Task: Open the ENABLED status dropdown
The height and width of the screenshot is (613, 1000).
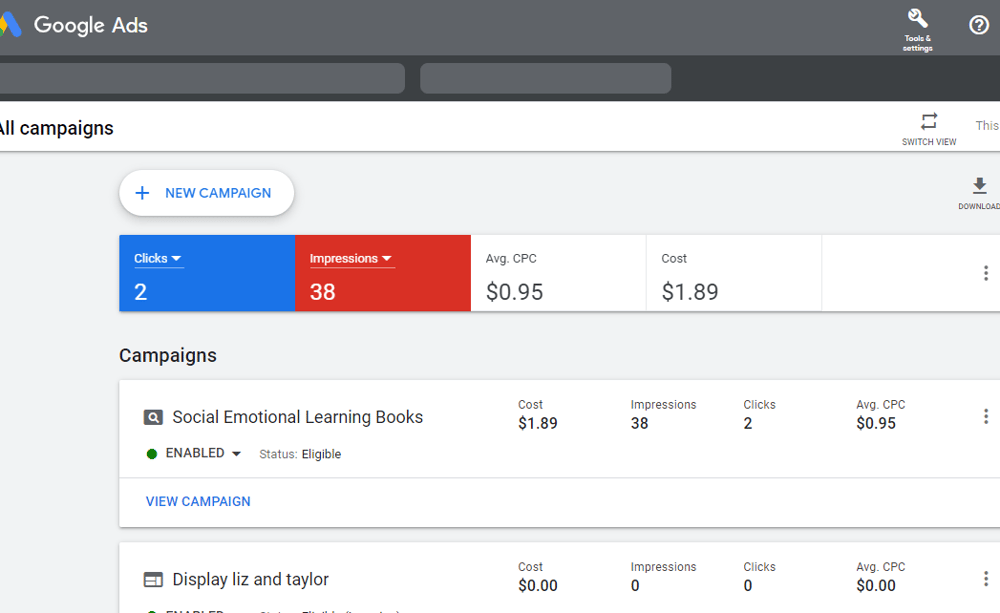Action: coord(203,453)
